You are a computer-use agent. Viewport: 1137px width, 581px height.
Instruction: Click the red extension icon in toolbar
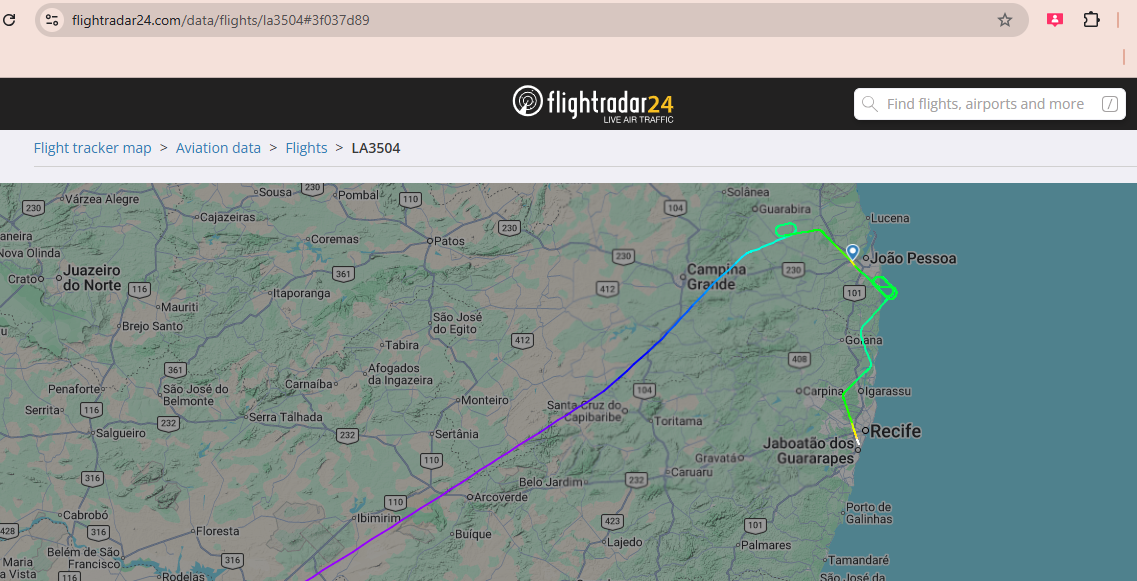pos(1054,20)
